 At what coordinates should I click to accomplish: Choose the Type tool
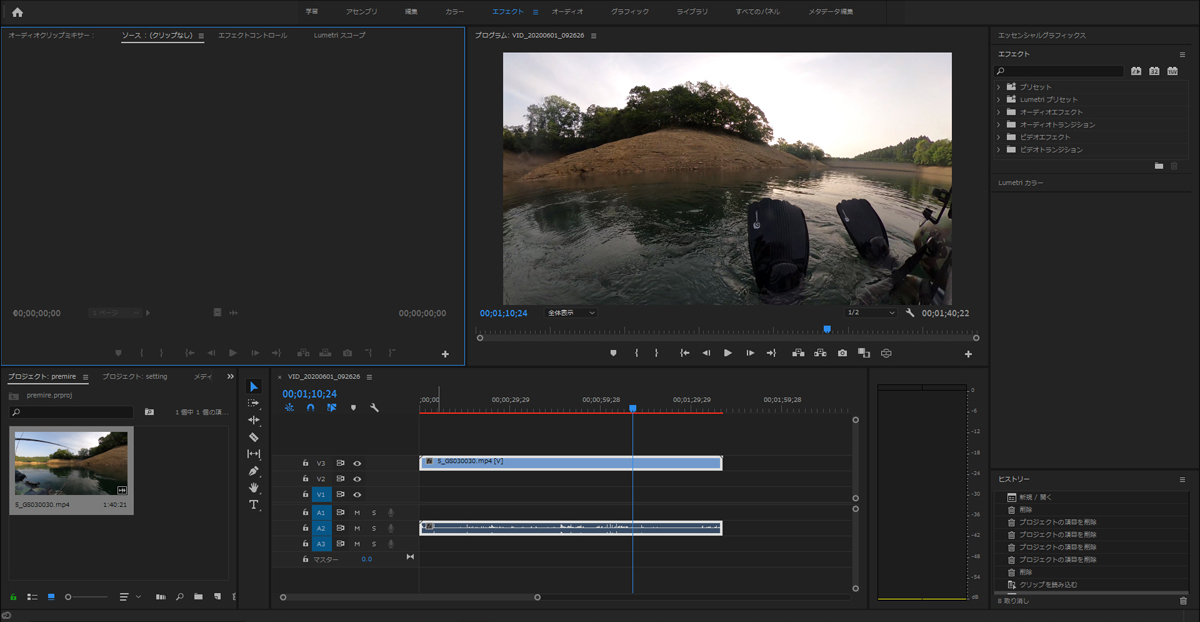[253, 505]
